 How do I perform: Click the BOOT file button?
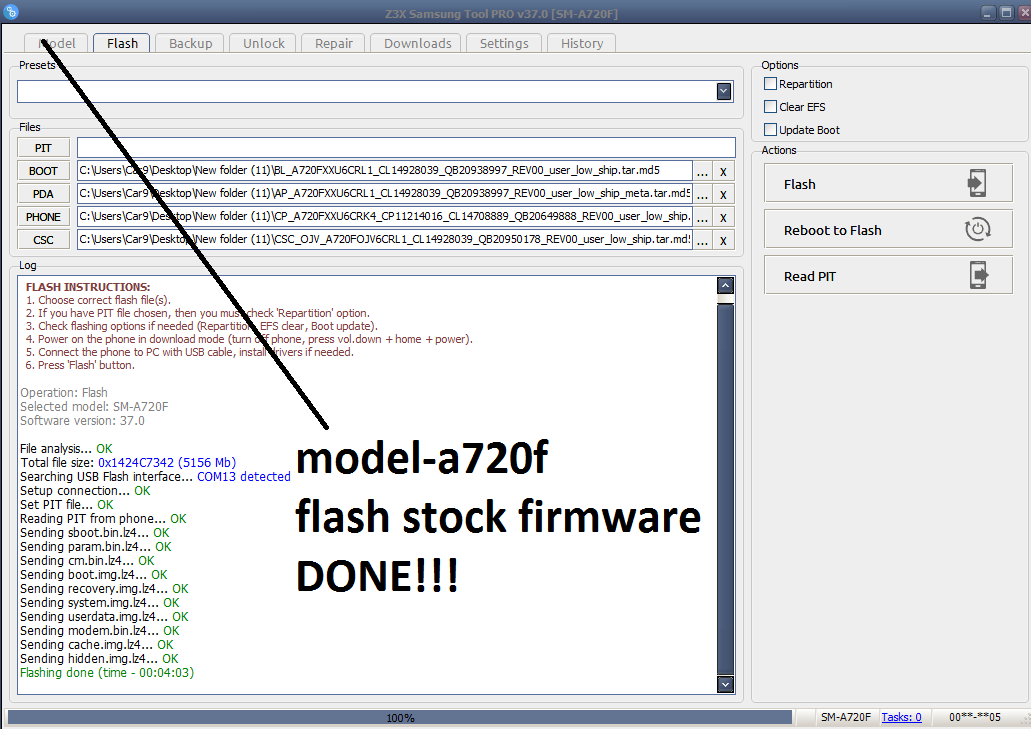click(43, 171)
